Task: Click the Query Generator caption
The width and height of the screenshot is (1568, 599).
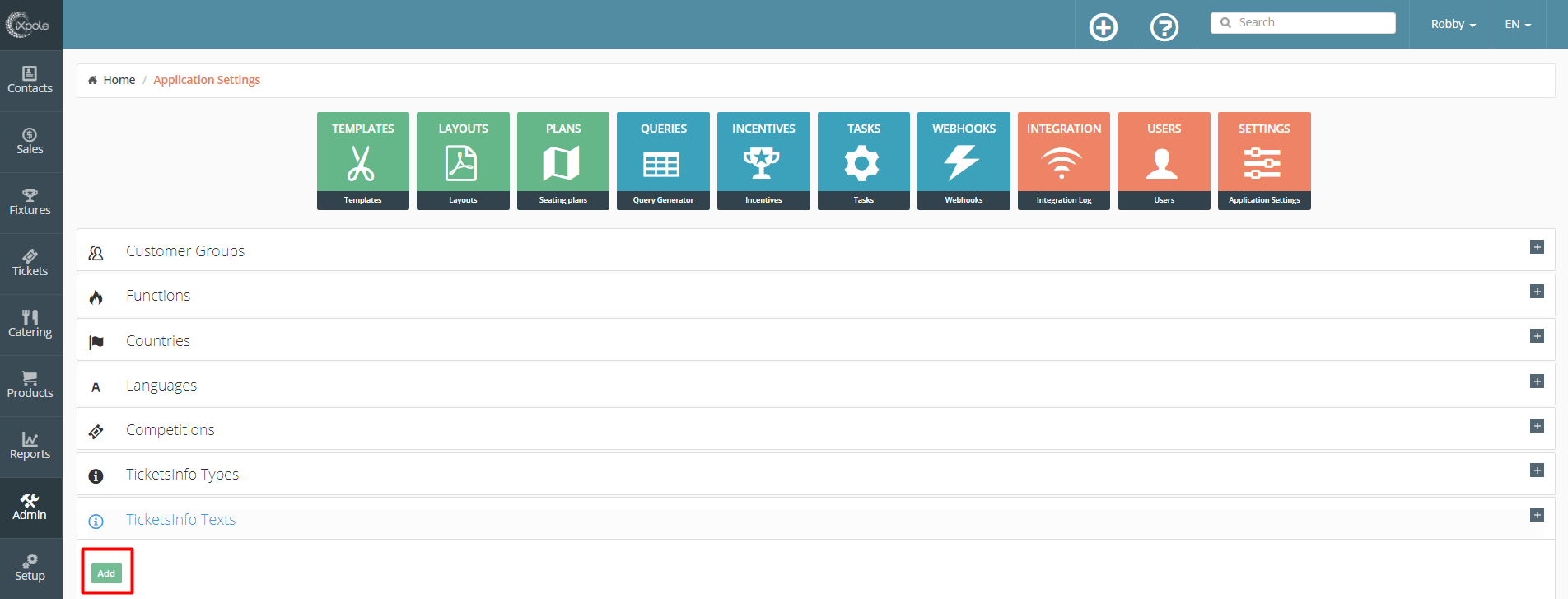Action: (x=663, y=200)
